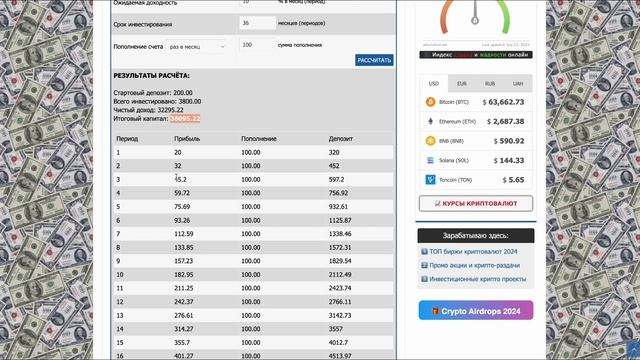Image resolution: width=640 pixels, height=360 pixels.
Task: Click the gift icon on Crypto Airdrops banner
Action: click(436, 311)
